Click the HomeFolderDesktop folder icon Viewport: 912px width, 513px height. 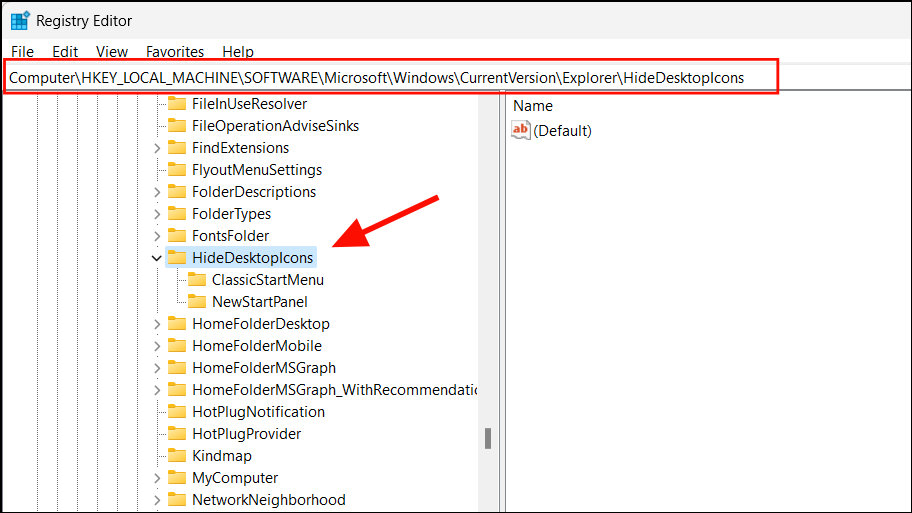pos(177,323)
